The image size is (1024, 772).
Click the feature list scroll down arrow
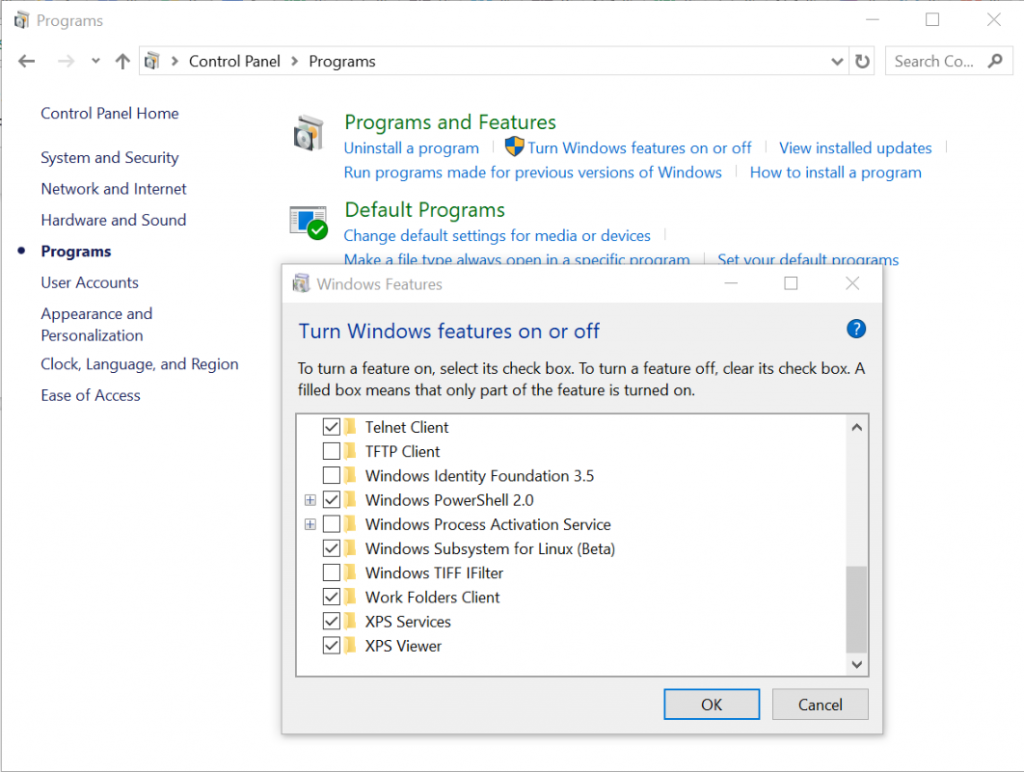(857, 664)
